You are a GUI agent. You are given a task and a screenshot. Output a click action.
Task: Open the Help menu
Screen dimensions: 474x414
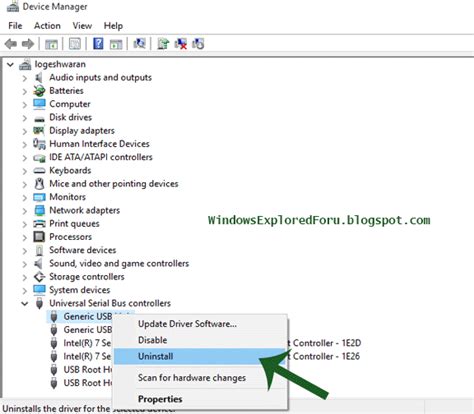(x=113, y=26)
